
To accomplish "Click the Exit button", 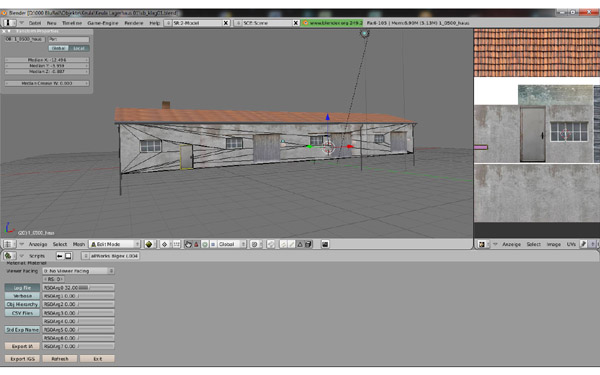I will coord(98,359).
